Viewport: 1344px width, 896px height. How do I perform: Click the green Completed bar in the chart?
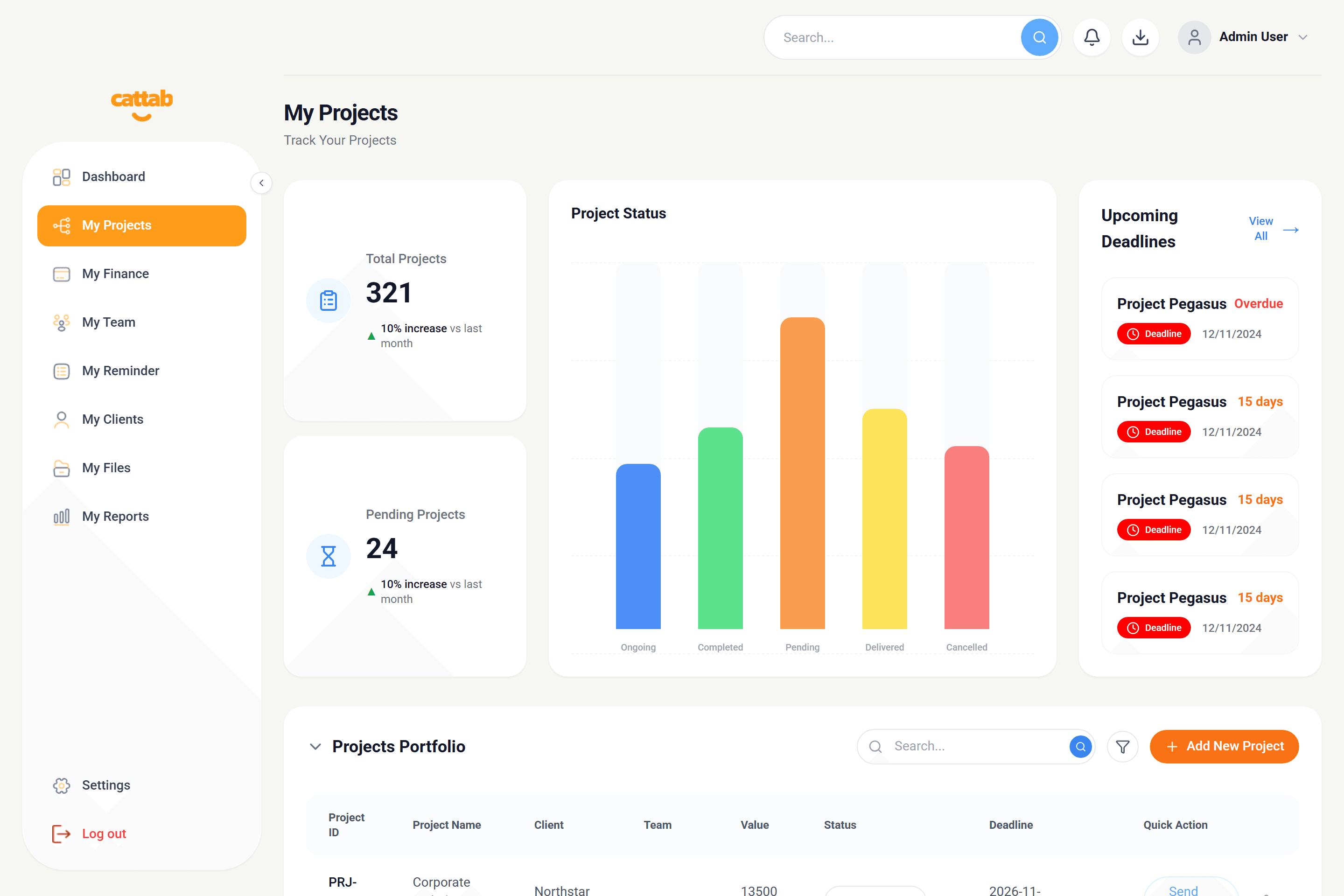coord(720,528)
